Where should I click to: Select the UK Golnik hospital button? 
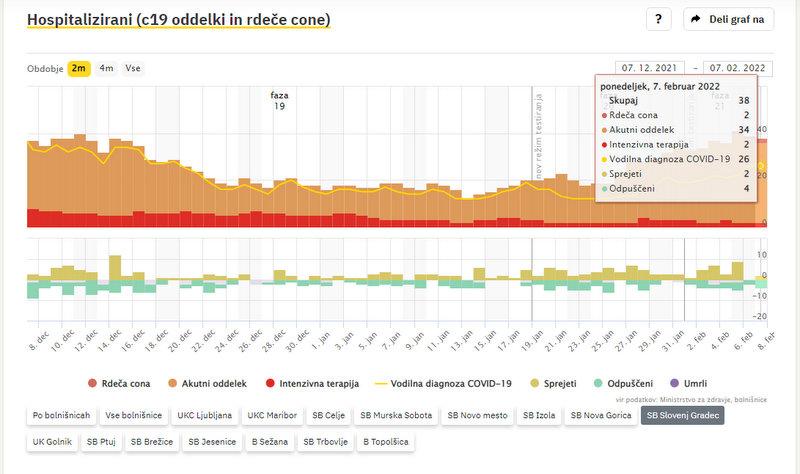[x=50, y=440]
